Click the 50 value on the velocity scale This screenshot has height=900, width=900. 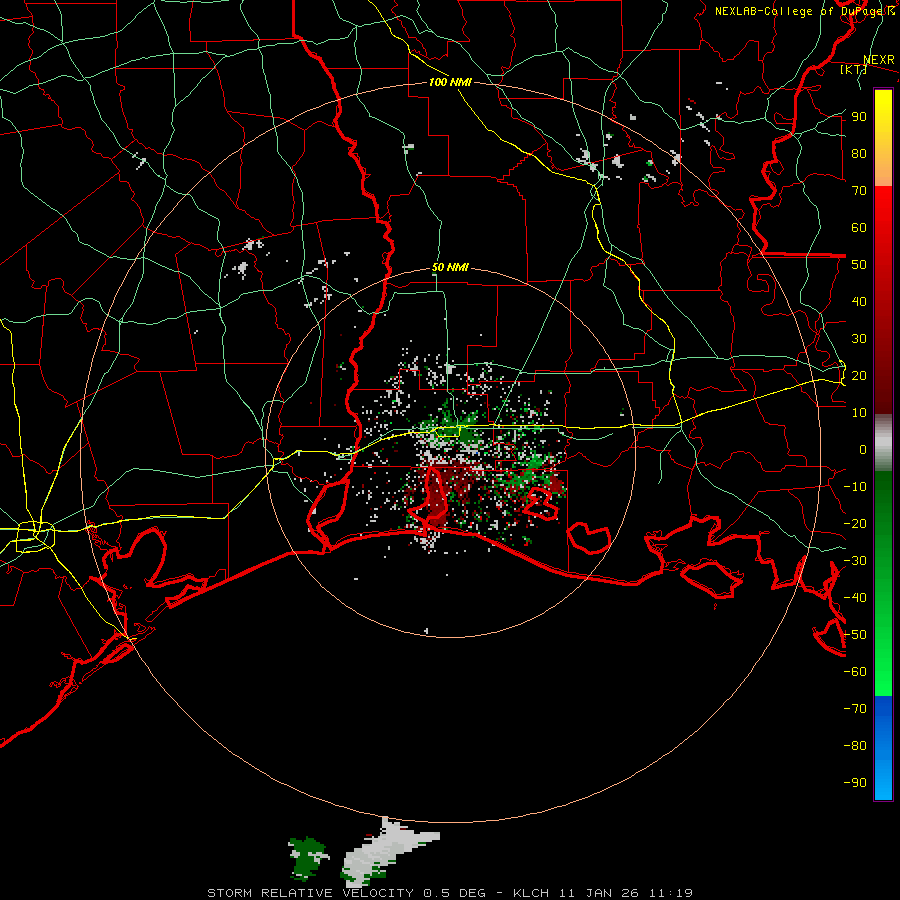coord(859,265)
